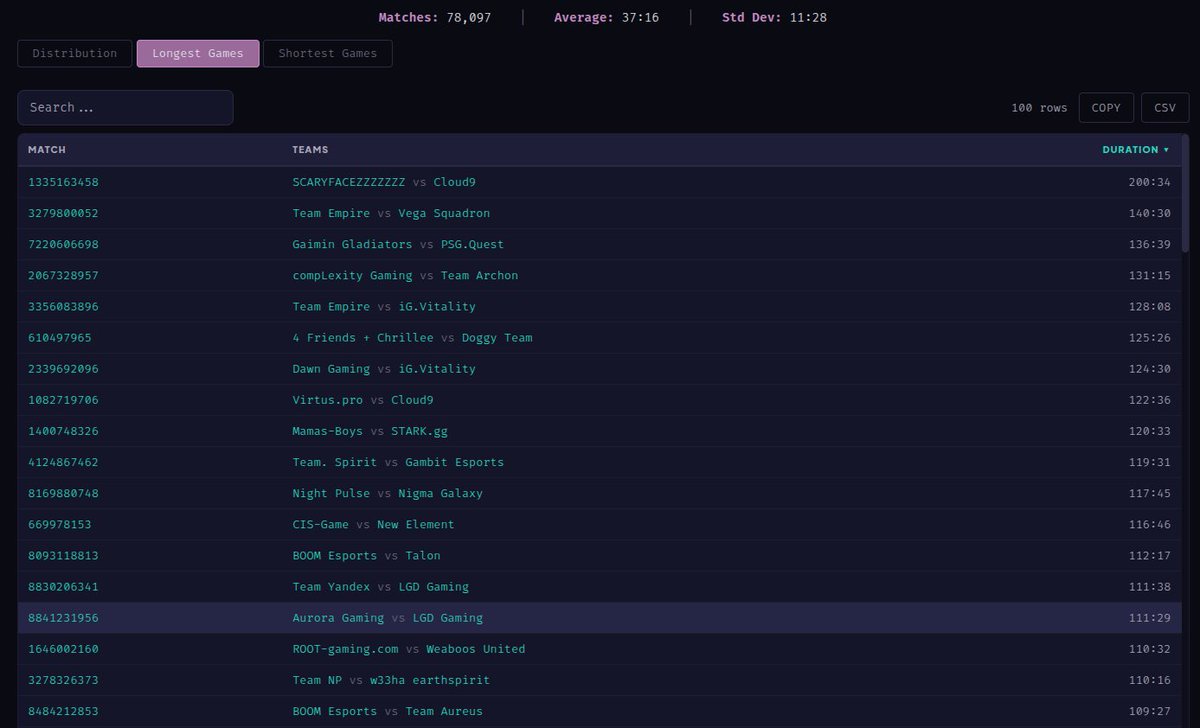
Task: Sort by the TEAMS column header
Action: [310, 150]
